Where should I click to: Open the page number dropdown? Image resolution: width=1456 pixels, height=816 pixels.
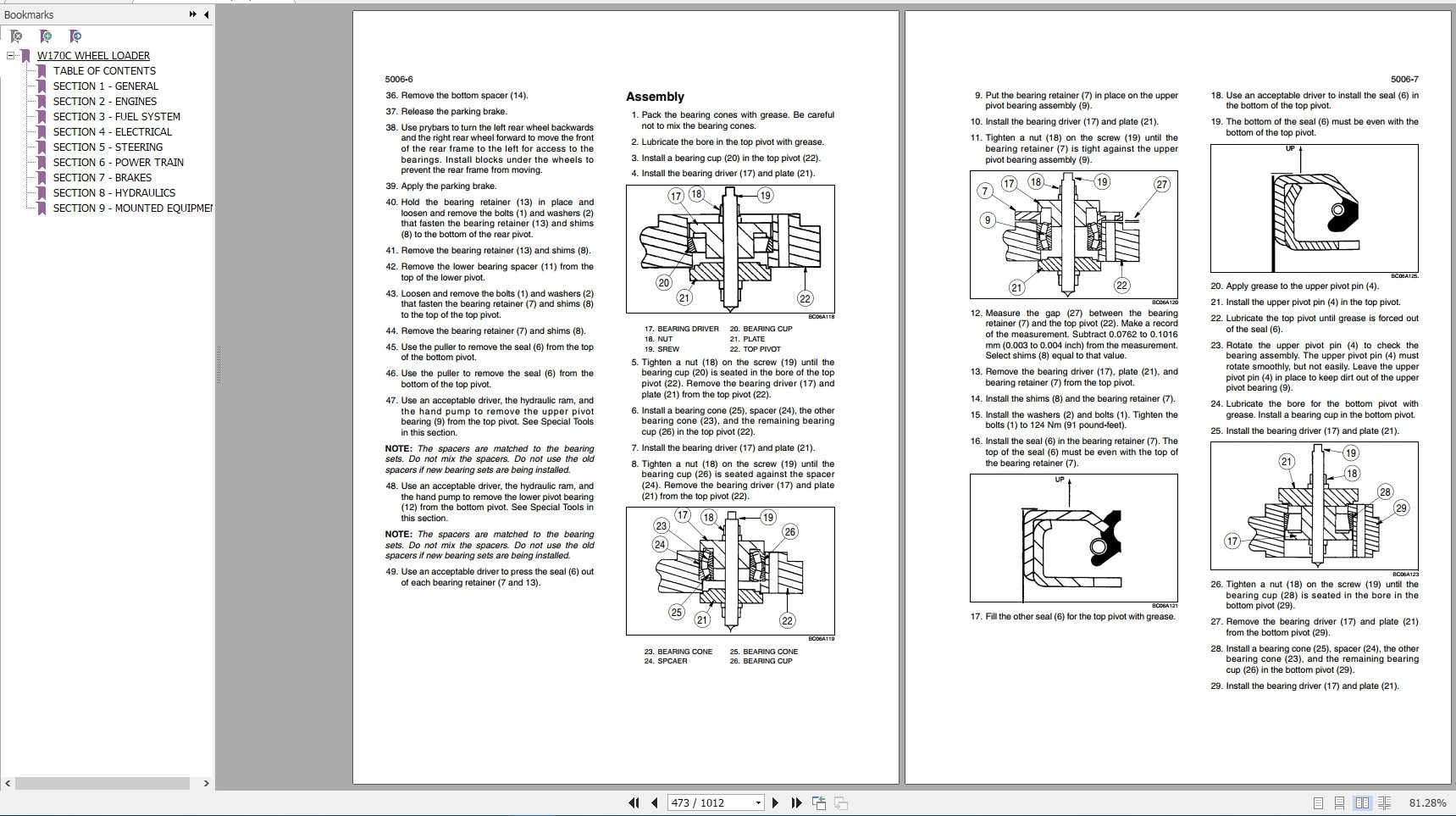(757, 802)
